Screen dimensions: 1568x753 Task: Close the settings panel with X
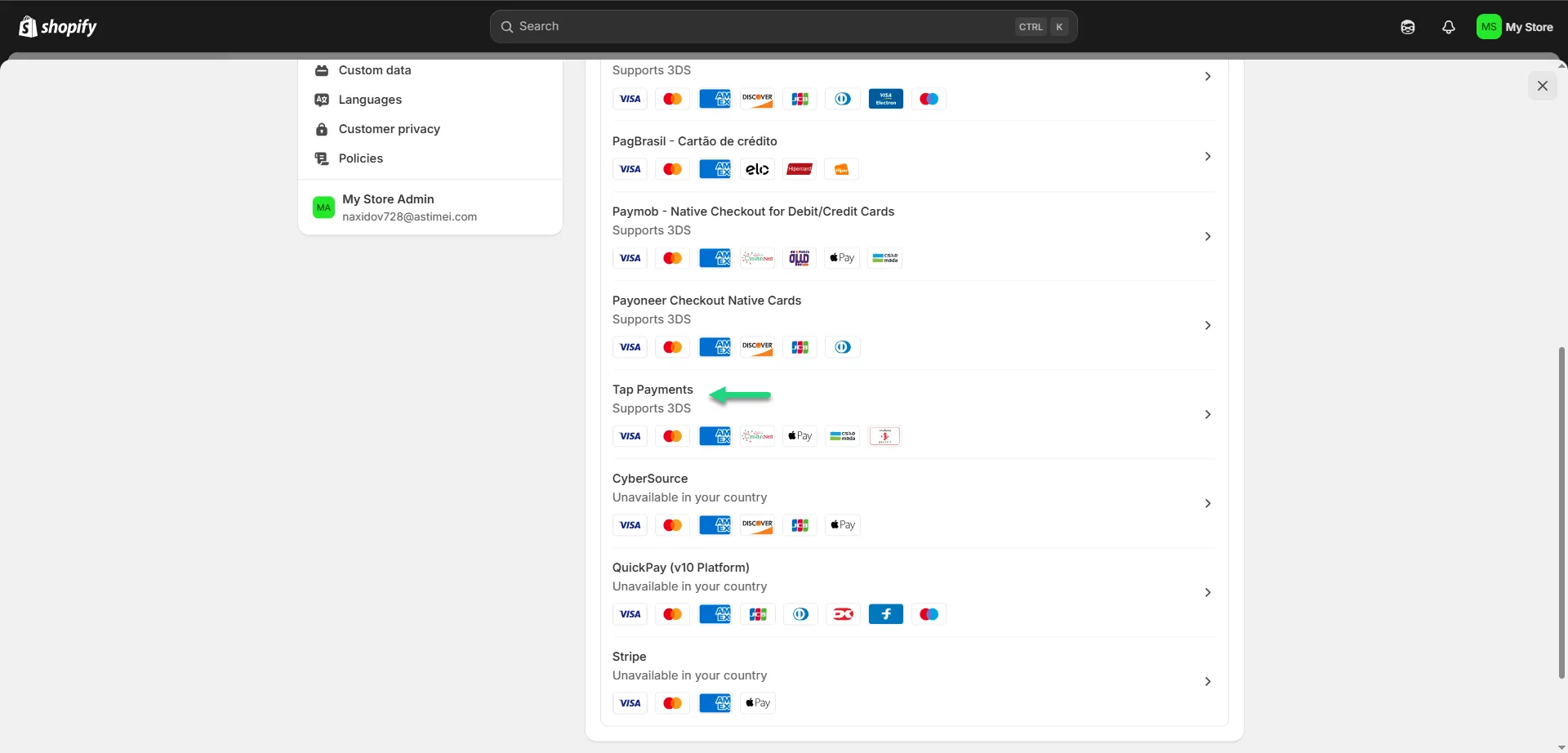click(x=1542, y=86)
